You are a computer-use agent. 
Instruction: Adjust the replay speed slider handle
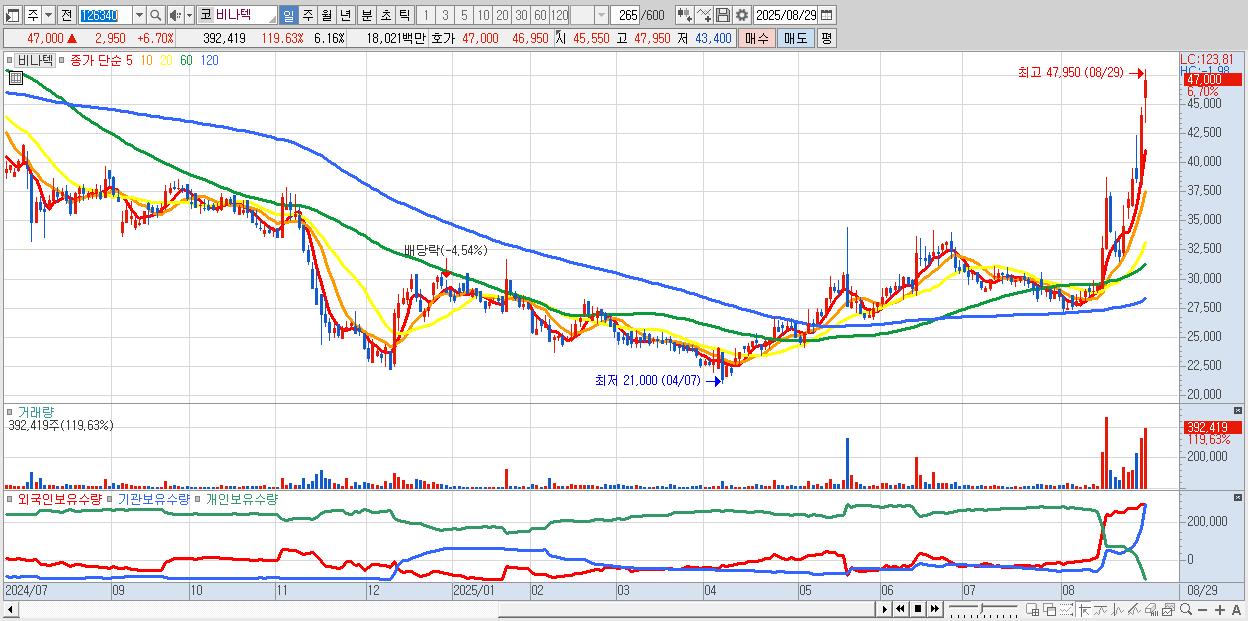[x=981, y=608]
